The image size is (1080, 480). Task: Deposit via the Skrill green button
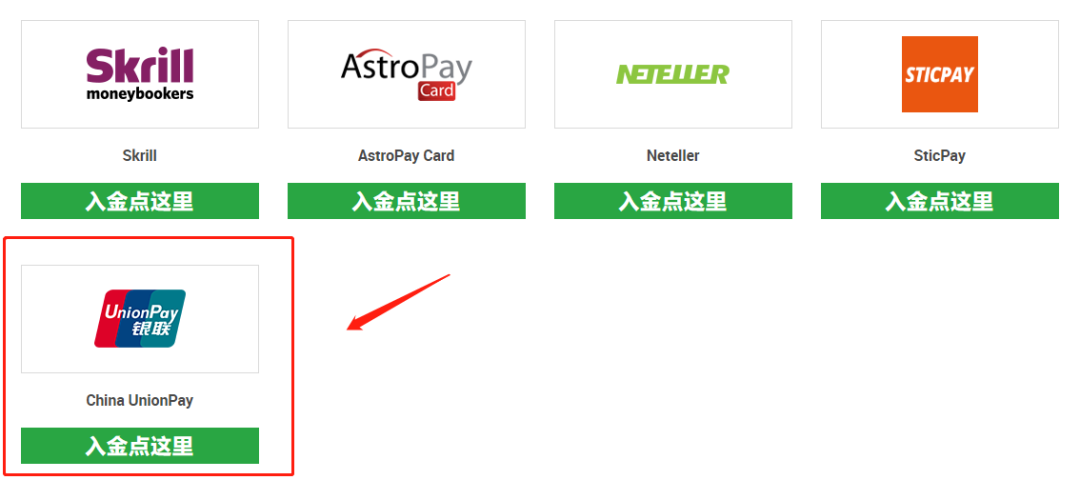pos(140,201)
